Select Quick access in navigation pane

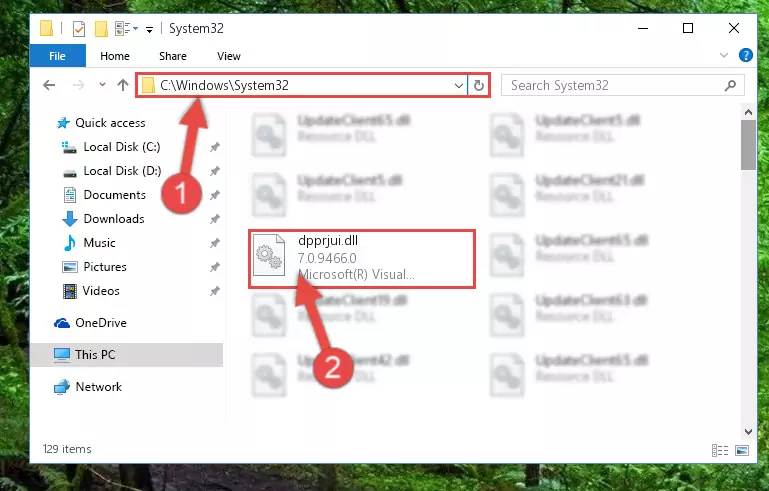(110, 123)
